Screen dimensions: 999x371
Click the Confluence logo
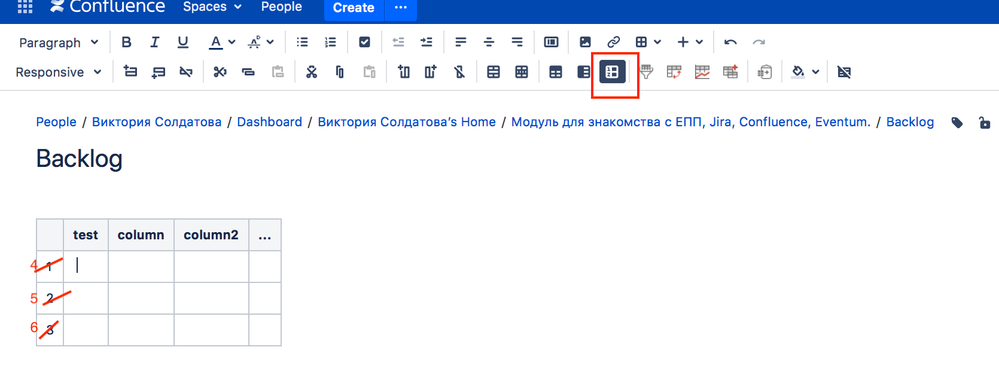pos(107,7)
